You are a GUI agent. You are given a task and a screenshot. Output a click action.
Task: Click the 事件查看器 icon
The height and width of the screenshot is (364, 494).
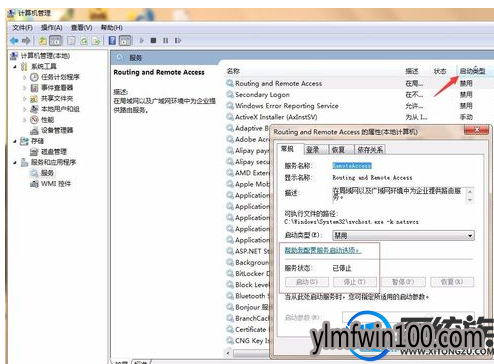(34, 88)
